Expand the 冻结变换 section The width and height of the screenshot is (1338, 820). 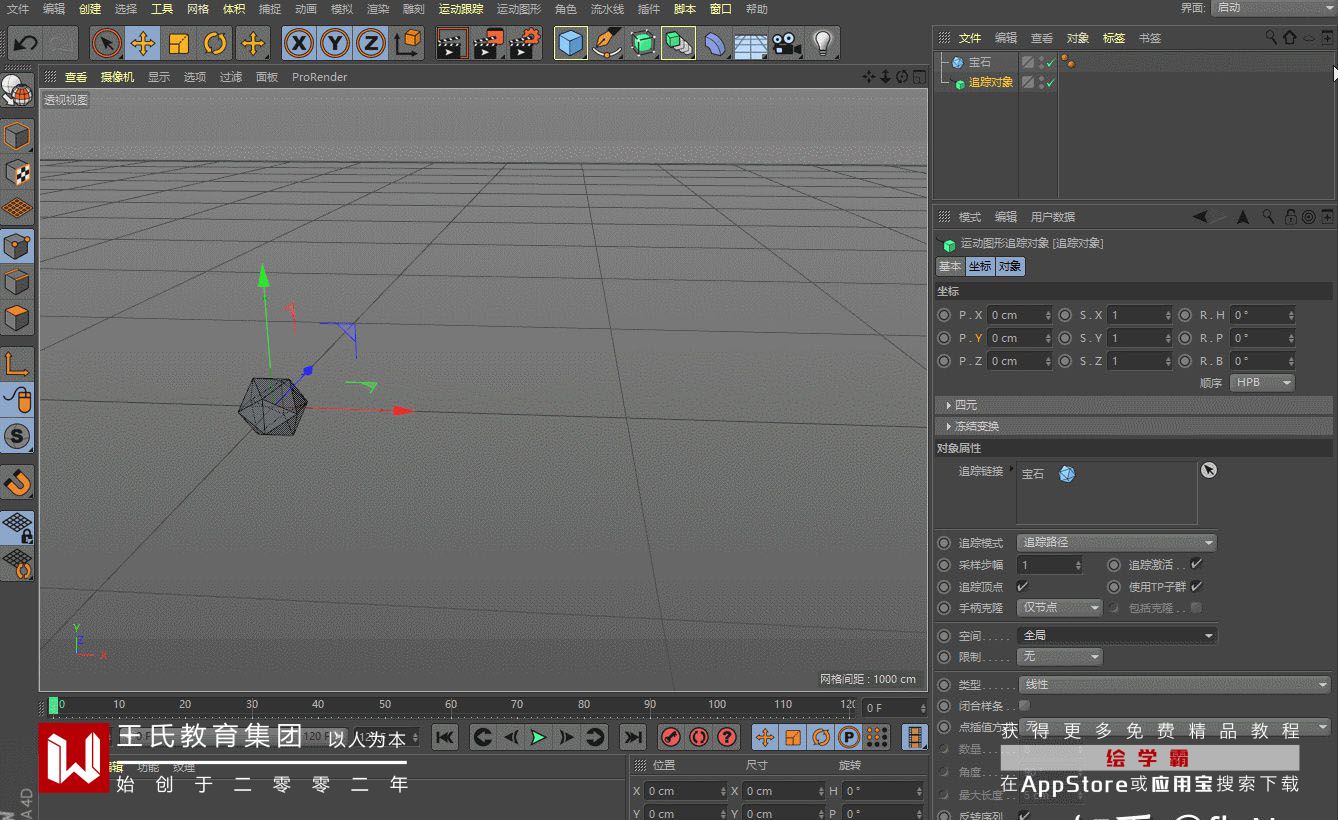tap(976, 426)
